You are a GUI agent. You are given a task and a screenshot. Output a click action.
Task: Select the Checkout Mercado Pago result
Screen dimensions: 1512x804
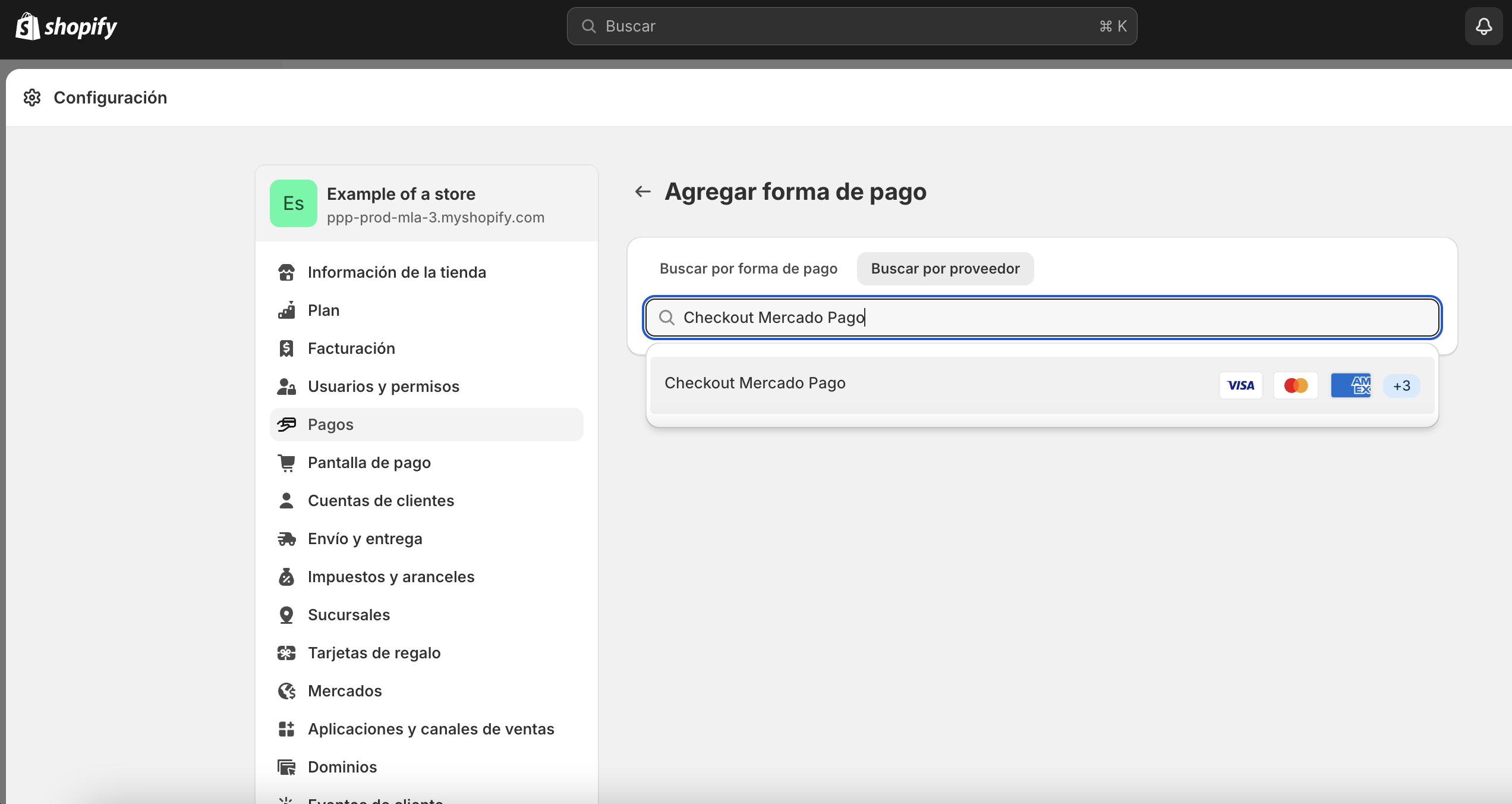tap(1042, 385)
